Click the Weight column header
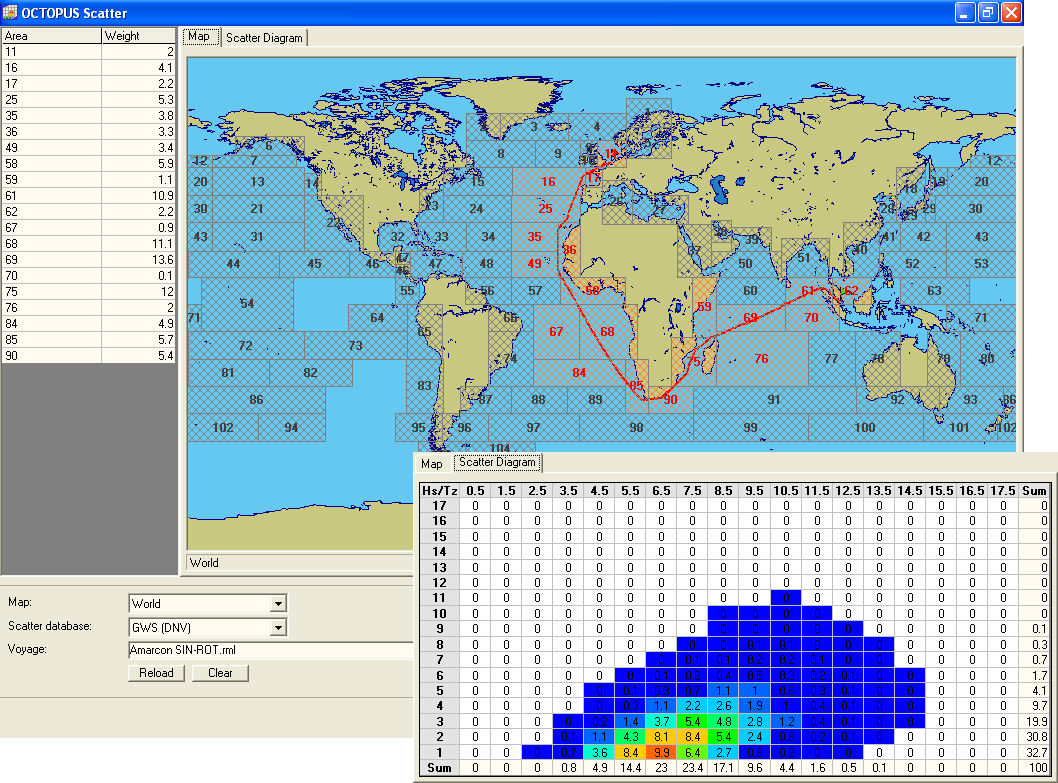The height and width of the screenshot is (783, 1058). click(139, 36)
